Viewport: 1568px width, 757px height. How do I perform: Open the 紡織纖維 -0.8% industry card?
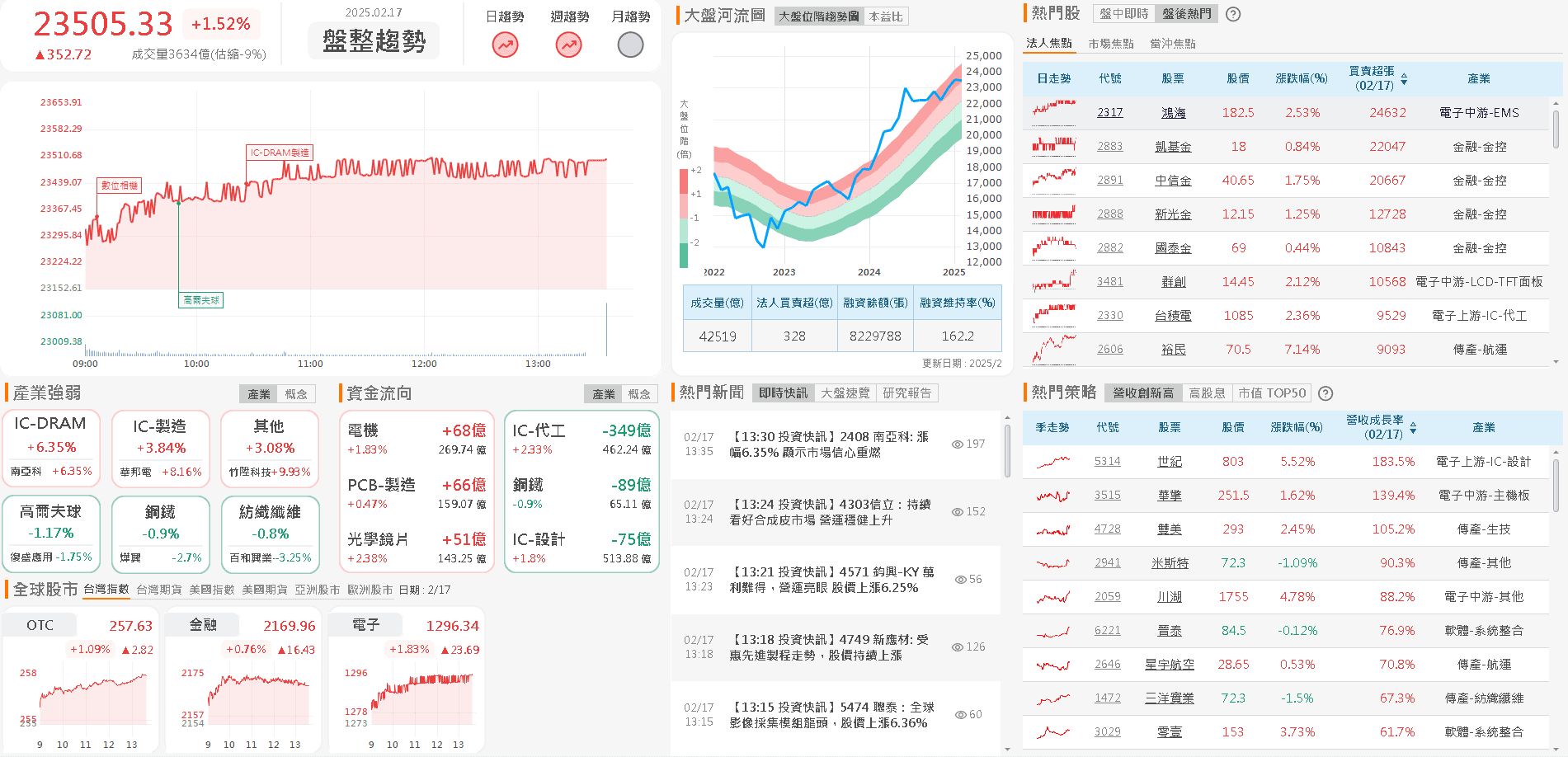coord(270,534)
